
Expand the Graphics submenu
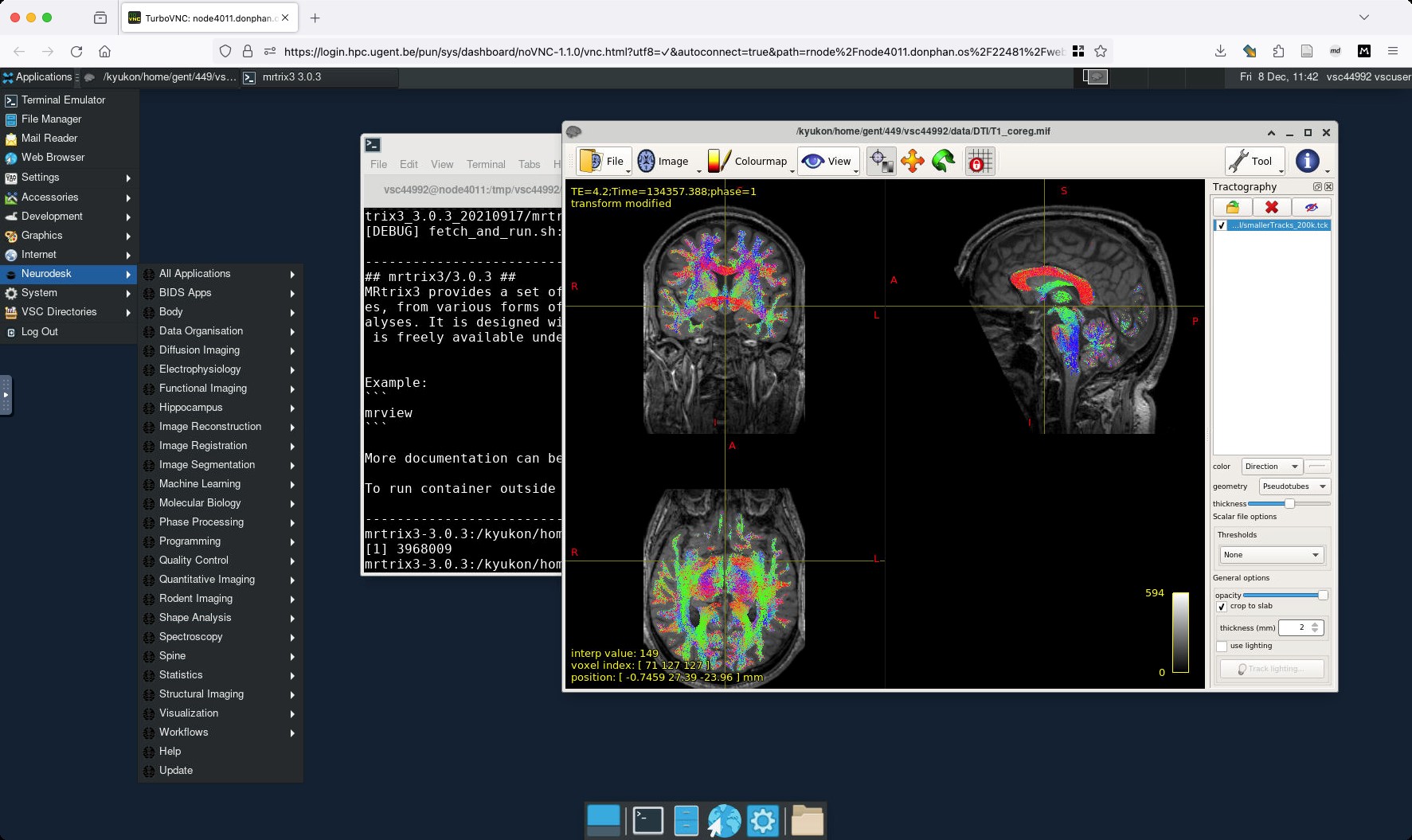[x=69, y=236]
